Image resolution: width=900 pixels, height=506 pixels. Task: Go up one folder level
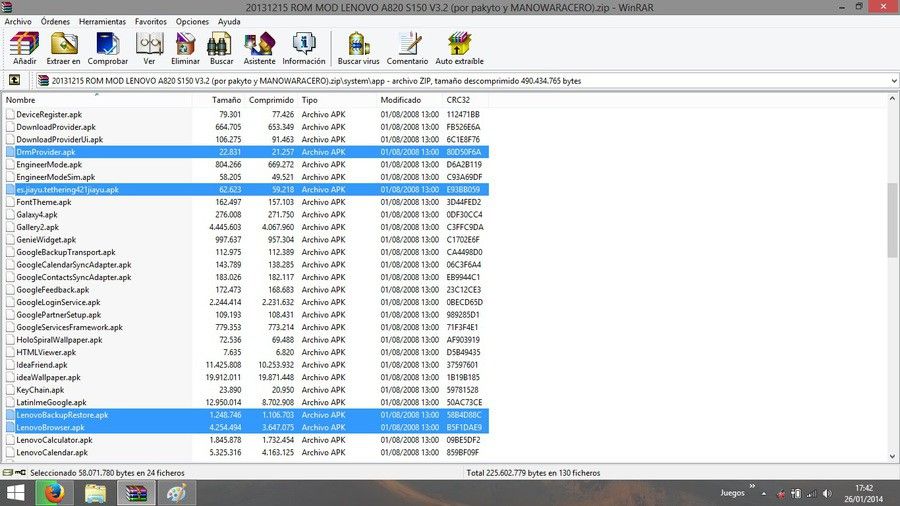coord(14,80)
